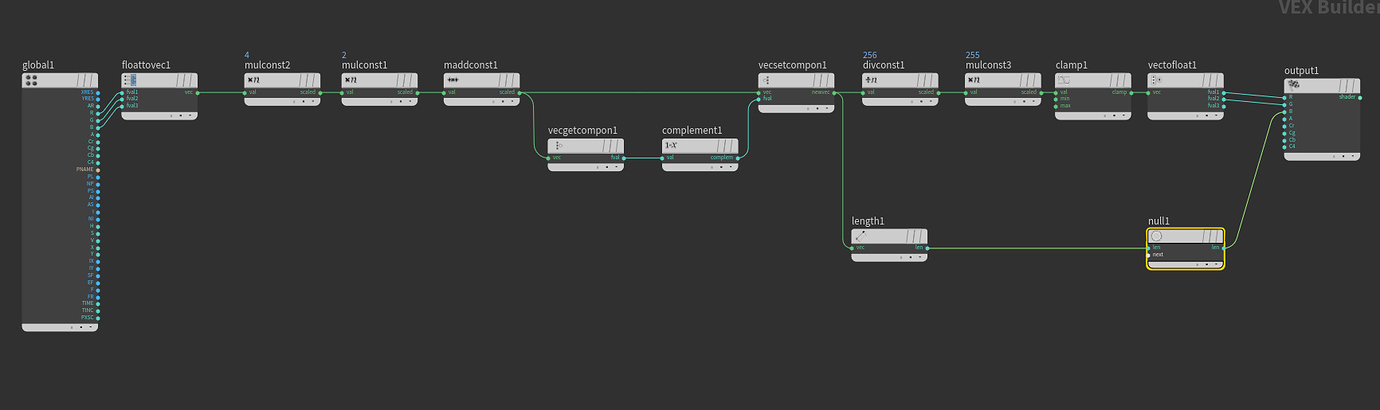This screenshot has width=1380, height=410.
Task: Click the global1 node icon
Action: (31, 80)
